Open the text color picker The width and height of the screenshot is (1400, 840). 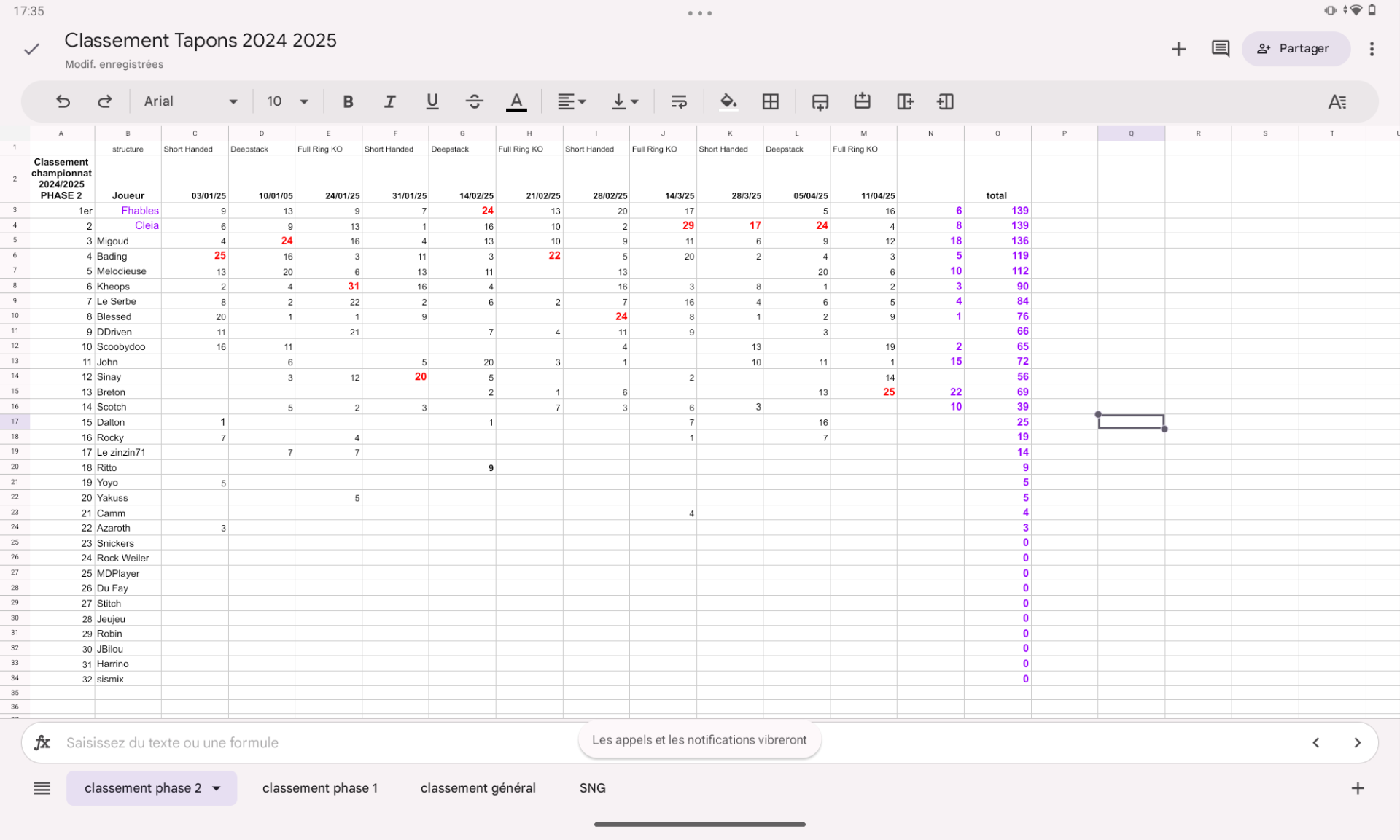pos(516,101)
